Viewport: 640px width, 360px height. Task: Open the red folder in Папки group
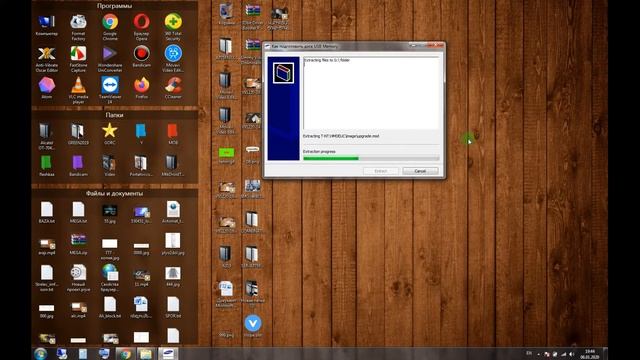[x=173, y=134]
